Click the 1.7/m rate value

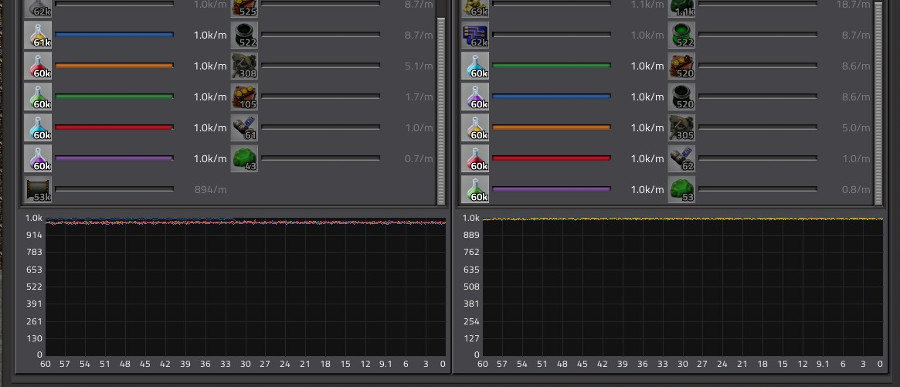coord(418,97)
